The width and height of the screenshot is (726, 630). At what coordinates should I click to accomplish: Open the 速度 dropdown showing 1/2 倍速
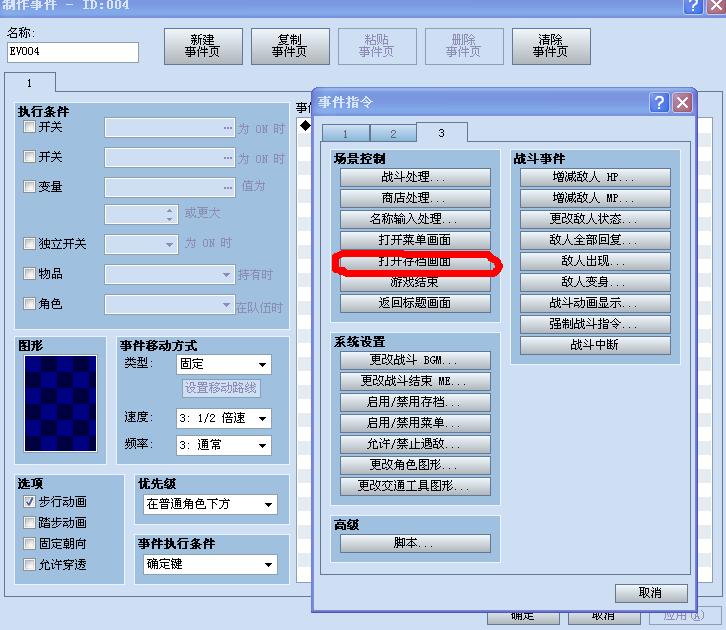(224, 418)
